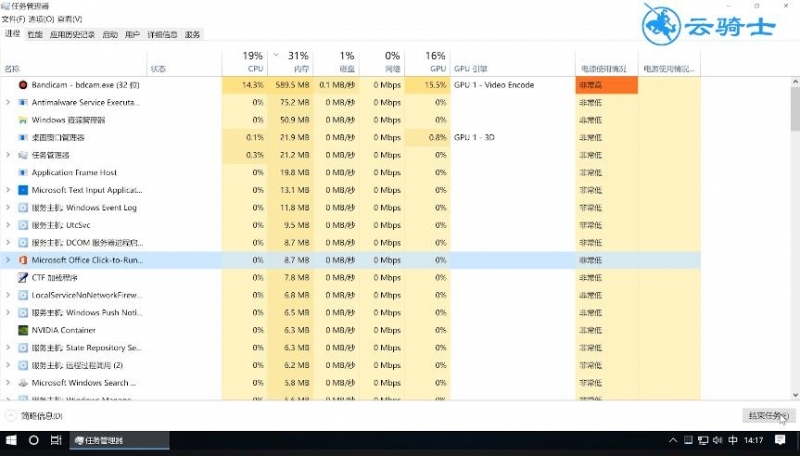Viewport: 800px width, 456px height.
Task: Open the notification center icon
Action: pos(780,440)
